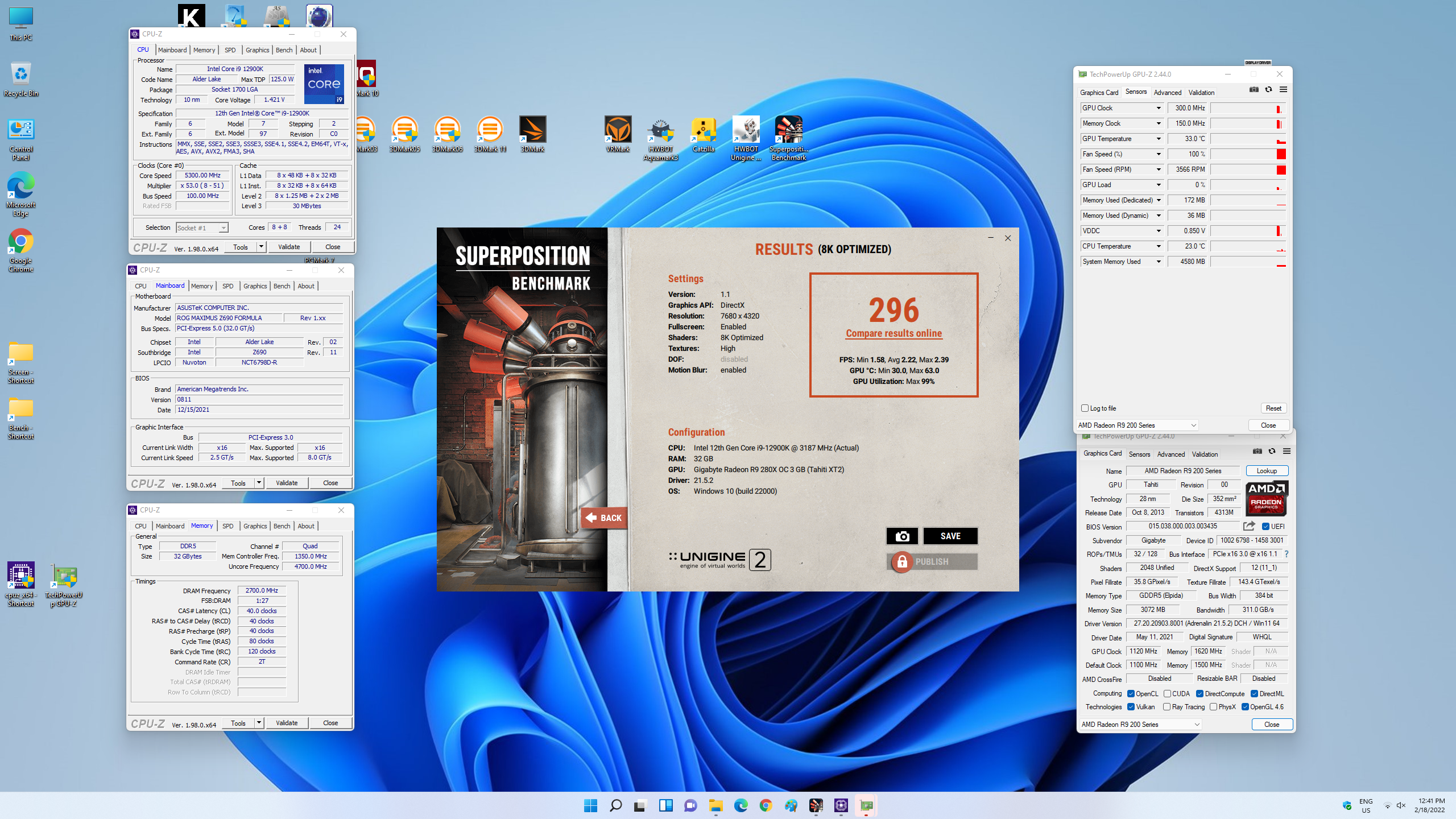
Task: Click the GPU-Z Sensors screenshot camera icon
Action: coord(1254,90)
